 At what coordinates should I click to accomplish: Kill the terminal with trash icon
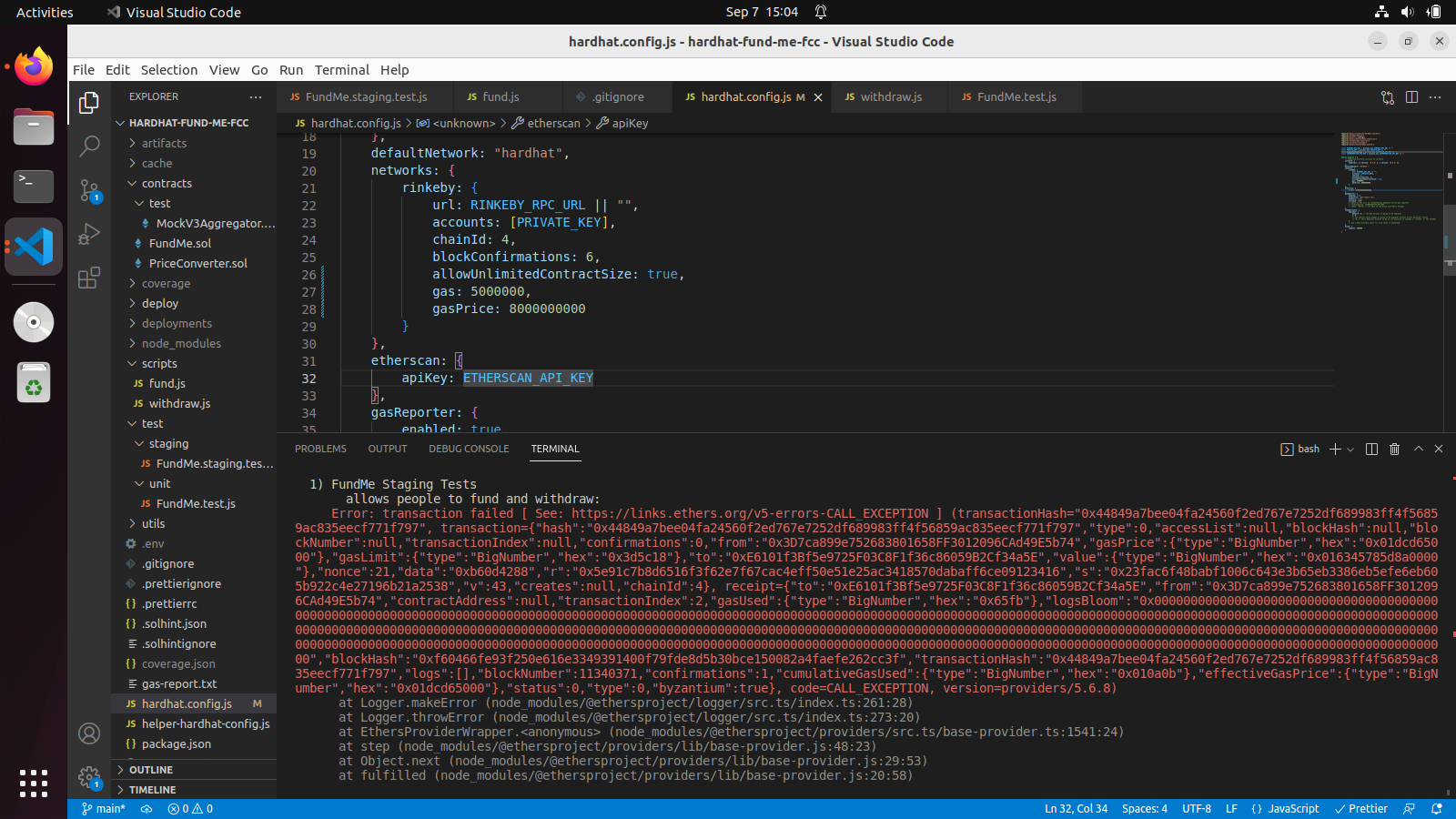[x=1394, y=449]
